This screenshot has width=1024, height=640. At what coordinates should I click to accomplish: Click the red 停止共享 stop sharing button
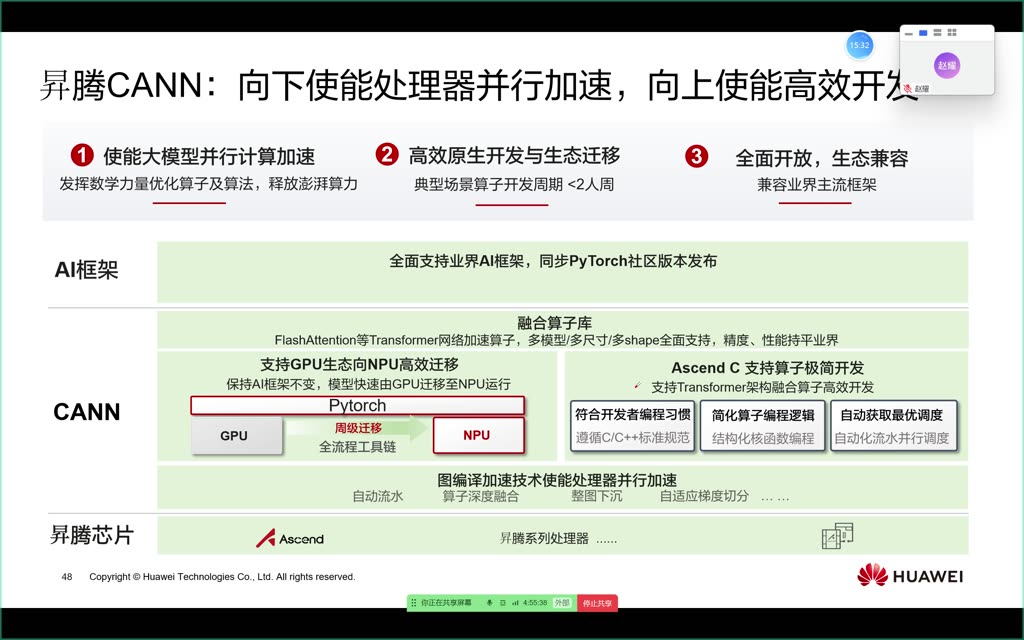(x=597, y=603)
